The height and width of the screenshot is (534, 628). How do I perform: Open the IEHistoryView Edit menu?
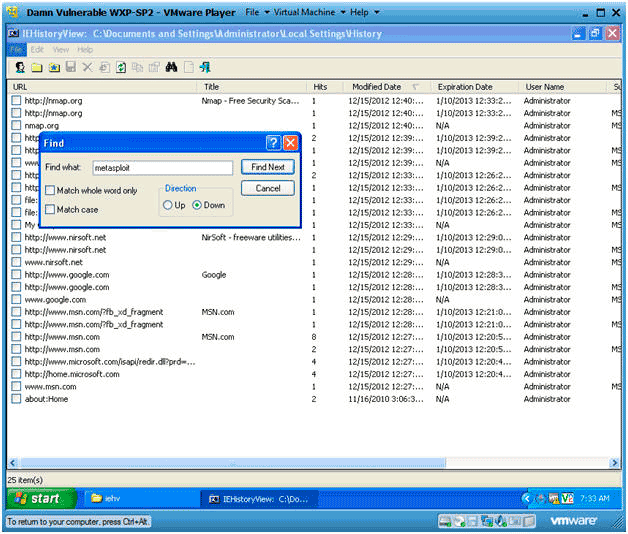click(37, 50)
